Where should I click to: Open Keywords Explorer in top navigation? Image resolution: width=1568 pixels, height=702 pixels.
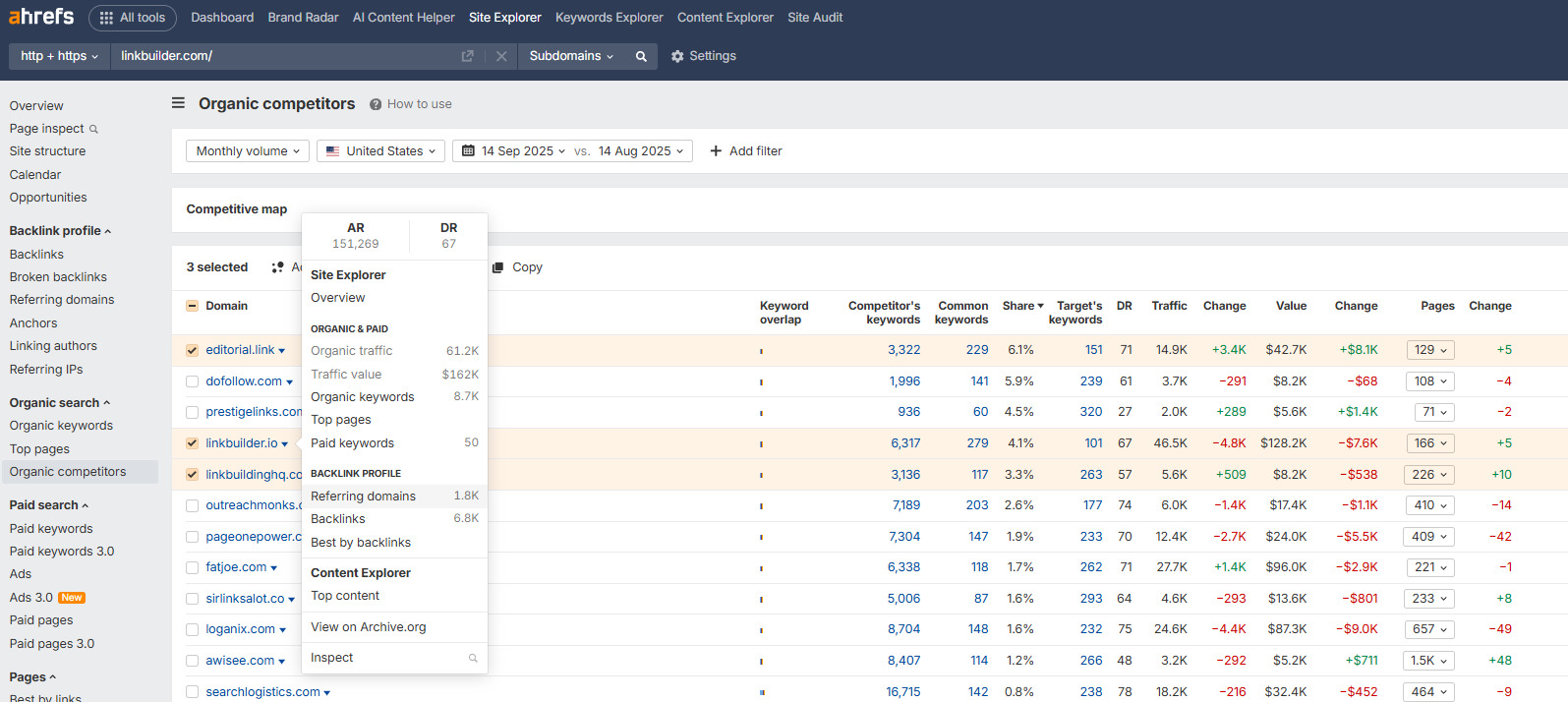click(x=610, y=18)
